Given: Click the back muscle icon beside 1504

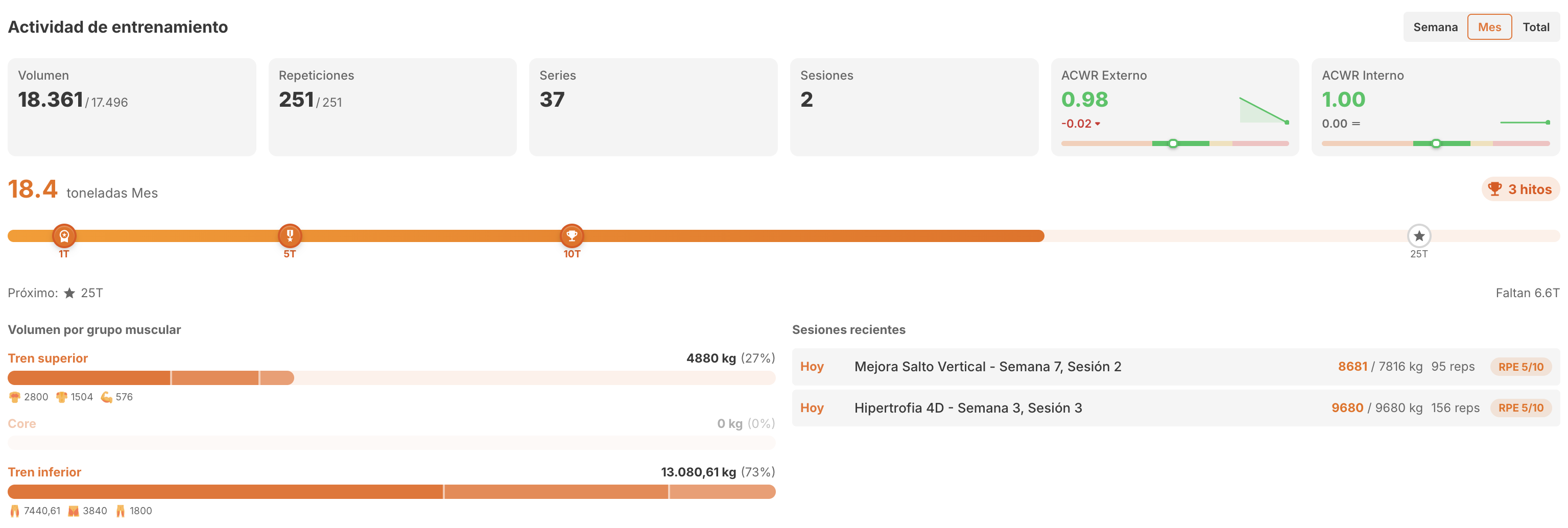Looking at the screenshot, I should (61, 397).
